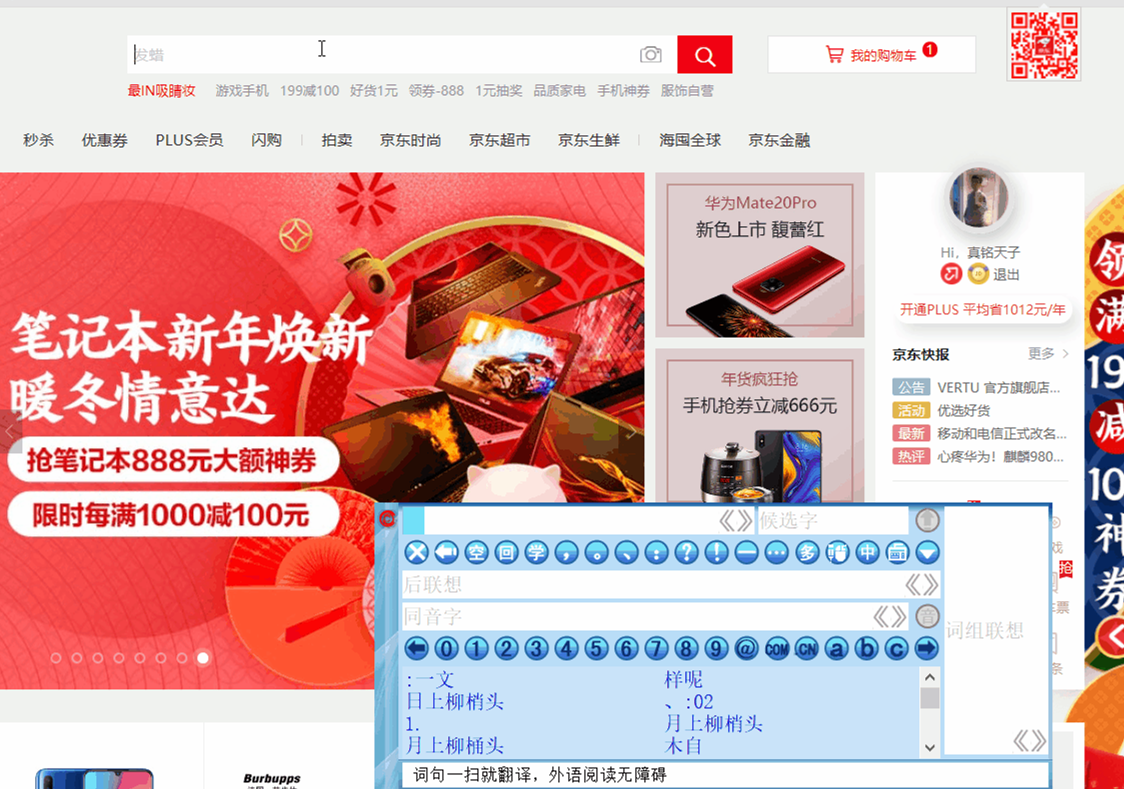This screenshot has height=789, width=1124.
Task: Insert .COM from the input panel
Action: [776, 649]
